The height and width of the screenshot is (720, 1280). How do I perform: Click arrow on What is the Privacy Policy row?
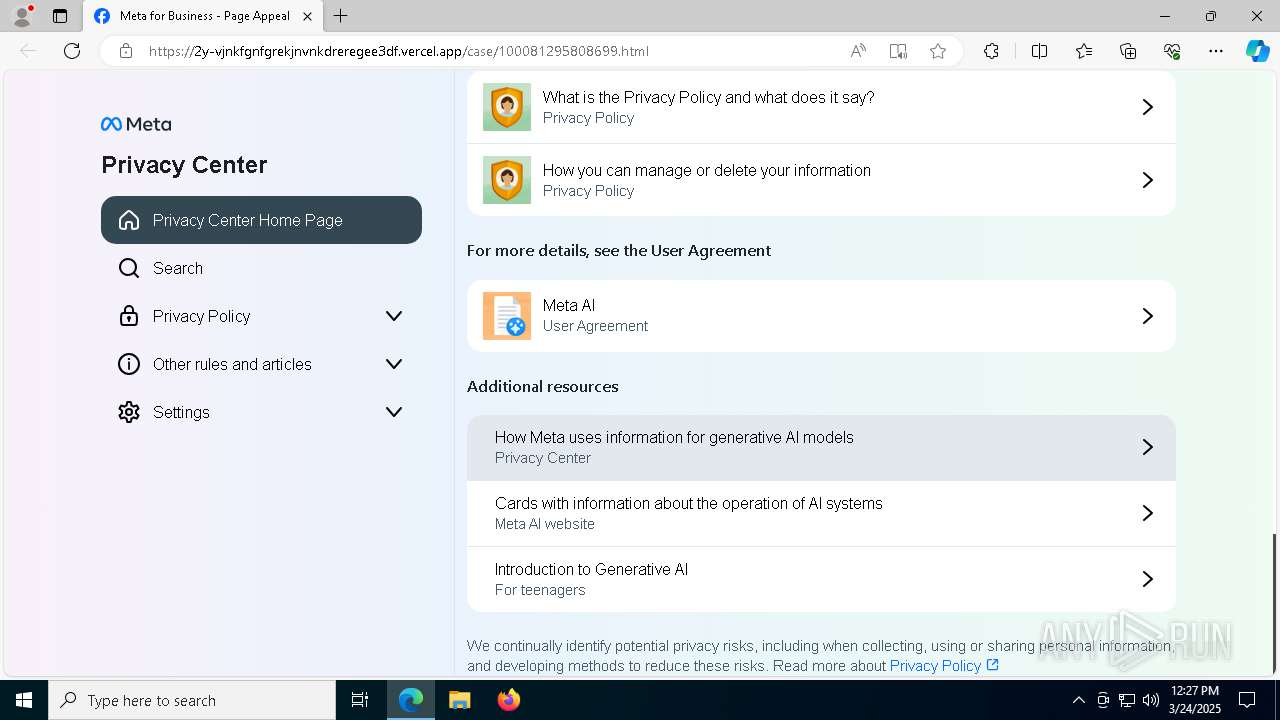pyautogui.click(x=1148, y=107)
